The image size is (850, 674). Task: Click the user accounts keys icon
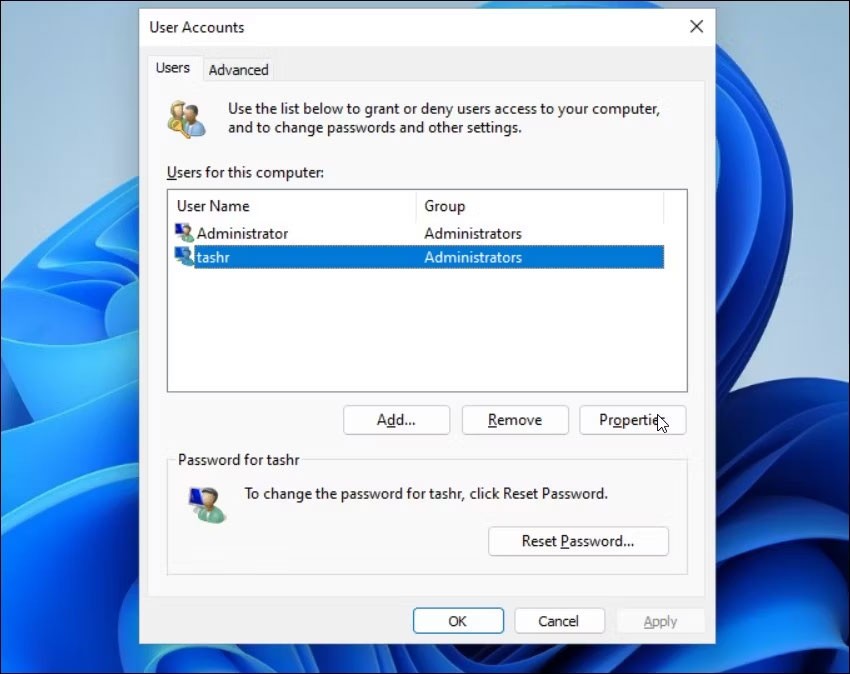(186, 118)
